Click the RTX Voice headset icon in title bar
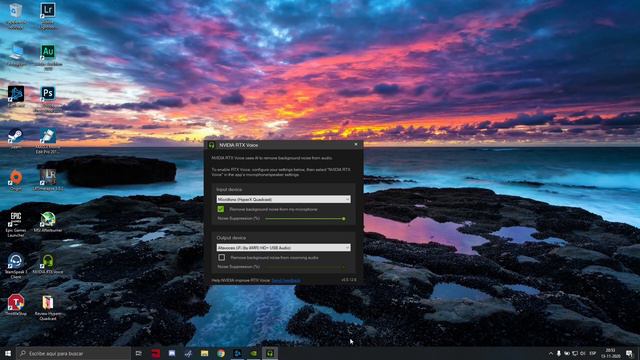 211,145
